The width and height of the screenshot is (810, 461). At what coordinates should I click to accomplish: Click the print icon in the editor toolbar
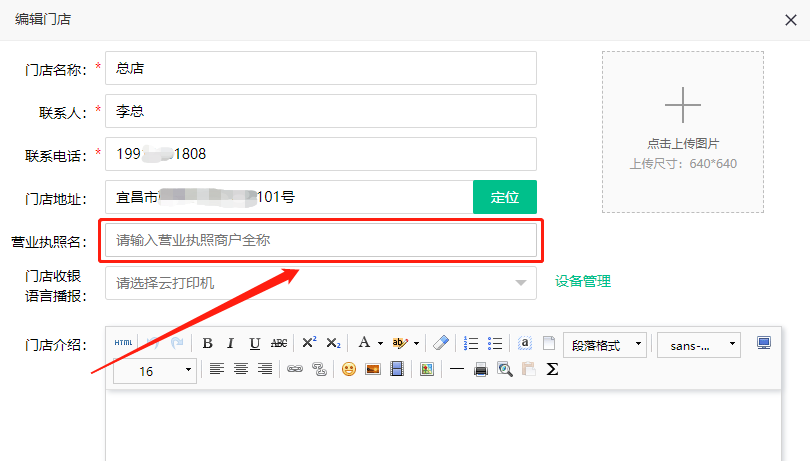click(x=480, y=369)
